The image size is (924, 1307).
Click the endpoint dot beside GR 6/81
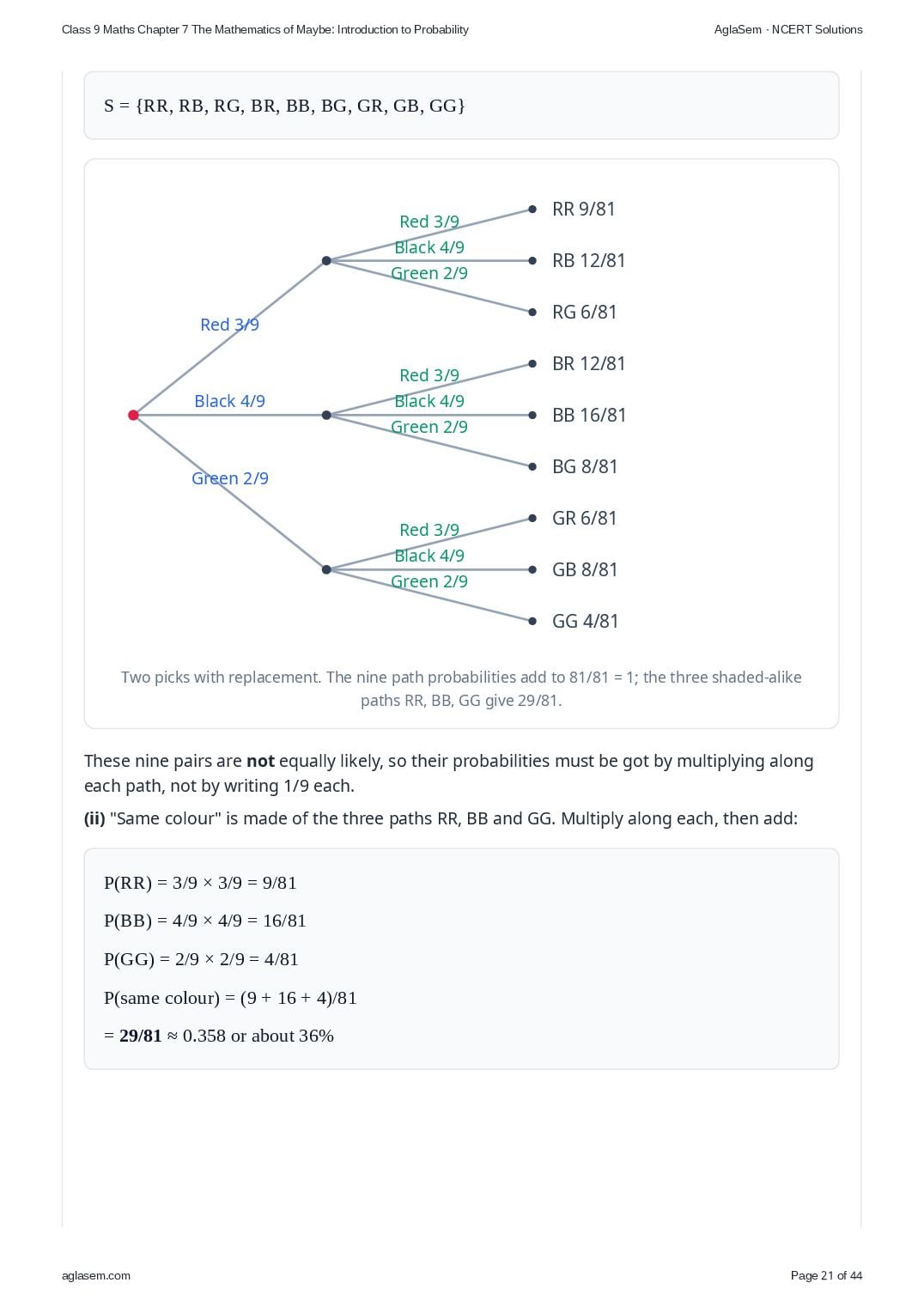point(532,518)
